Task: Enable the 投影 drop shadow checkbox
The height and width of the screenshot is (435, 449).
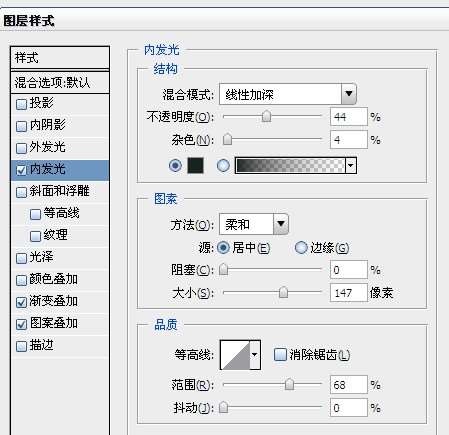Action: point(21,104)
